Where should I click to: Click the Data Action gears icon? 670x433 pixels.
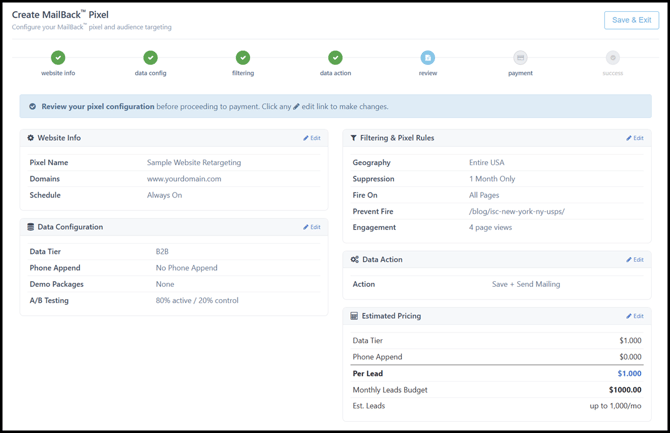355,259
